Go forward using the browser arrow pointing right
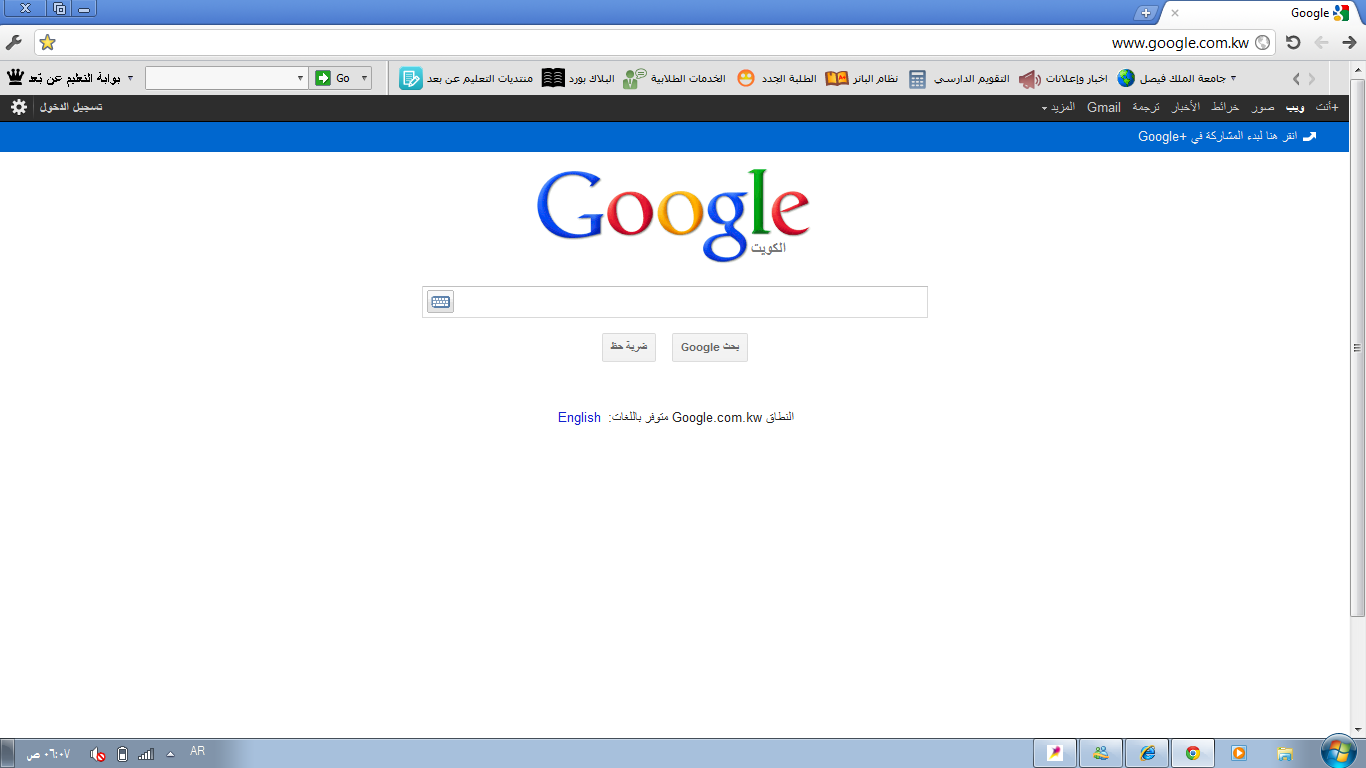This screenshot has height=768, width=1366. click(1349, 42)
